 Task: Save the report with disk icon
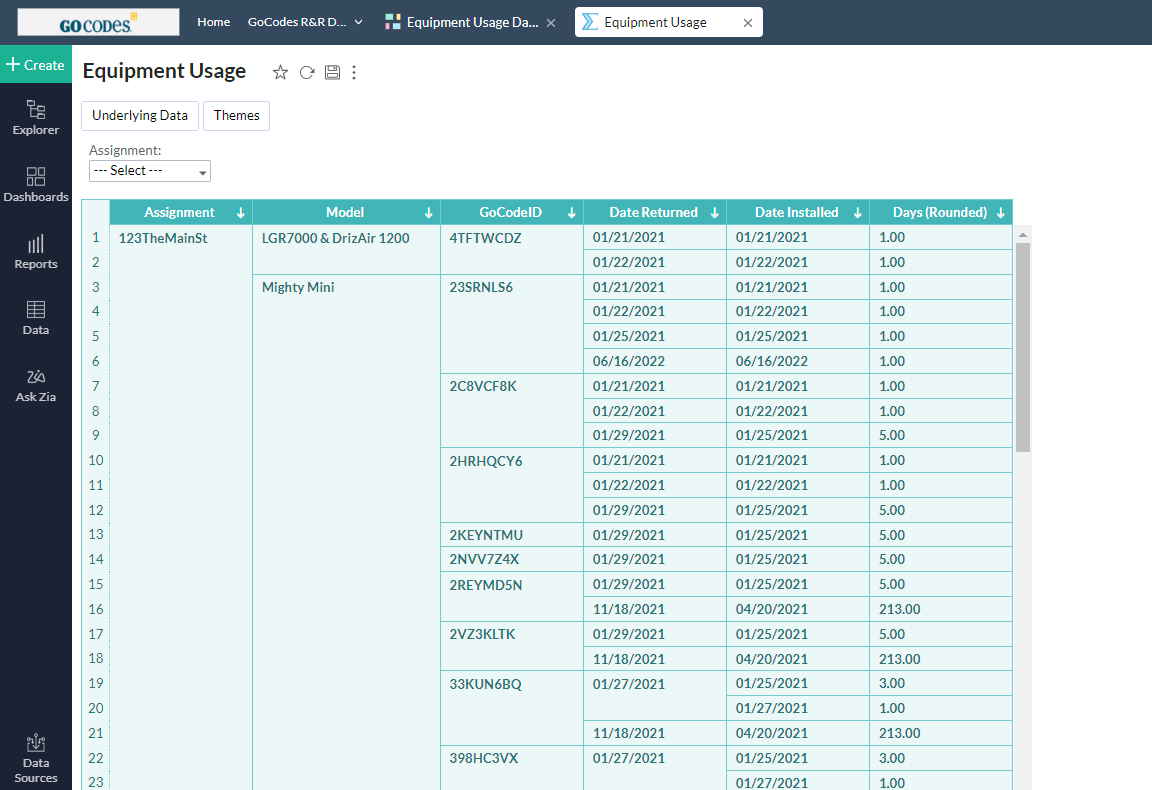pos(332,72)
